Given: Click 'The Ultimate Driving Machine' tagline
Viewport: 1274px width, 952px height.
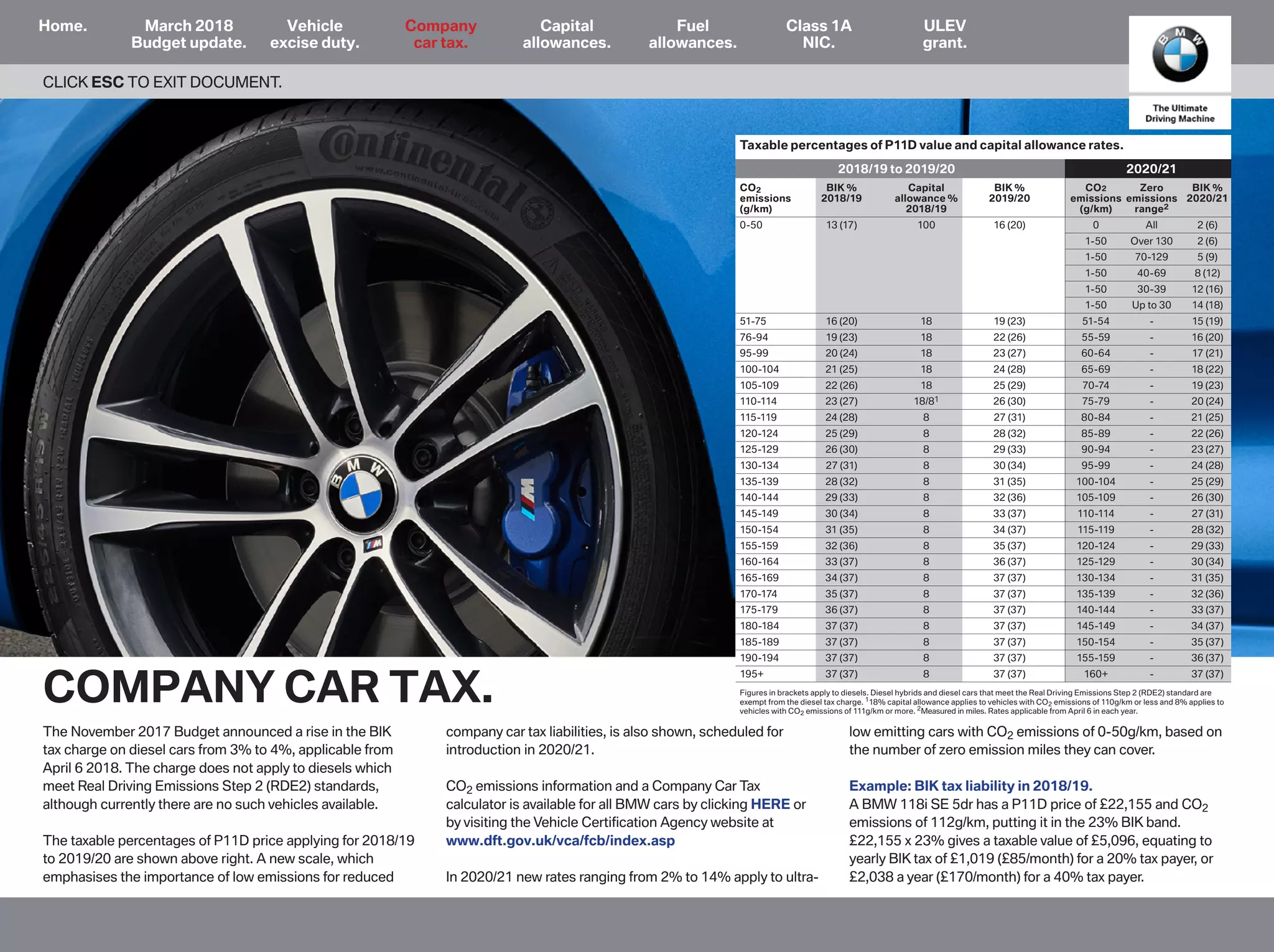Looking at the screenshot, I should coord(1180,113).
